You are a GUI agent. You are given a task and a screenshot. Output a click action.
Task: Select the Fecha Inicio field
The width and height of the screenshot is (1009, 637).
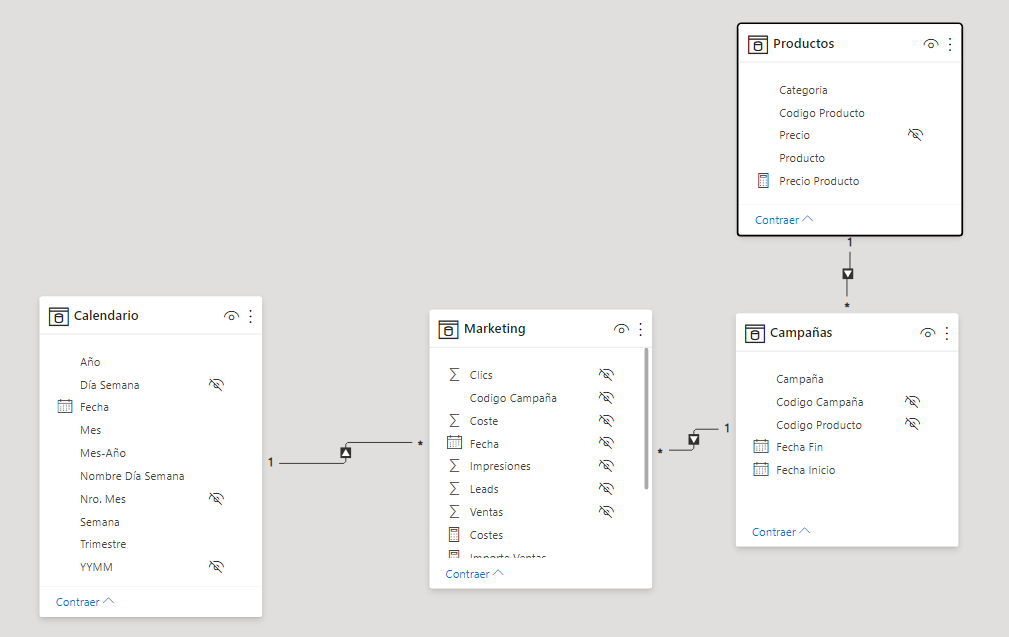805,470
